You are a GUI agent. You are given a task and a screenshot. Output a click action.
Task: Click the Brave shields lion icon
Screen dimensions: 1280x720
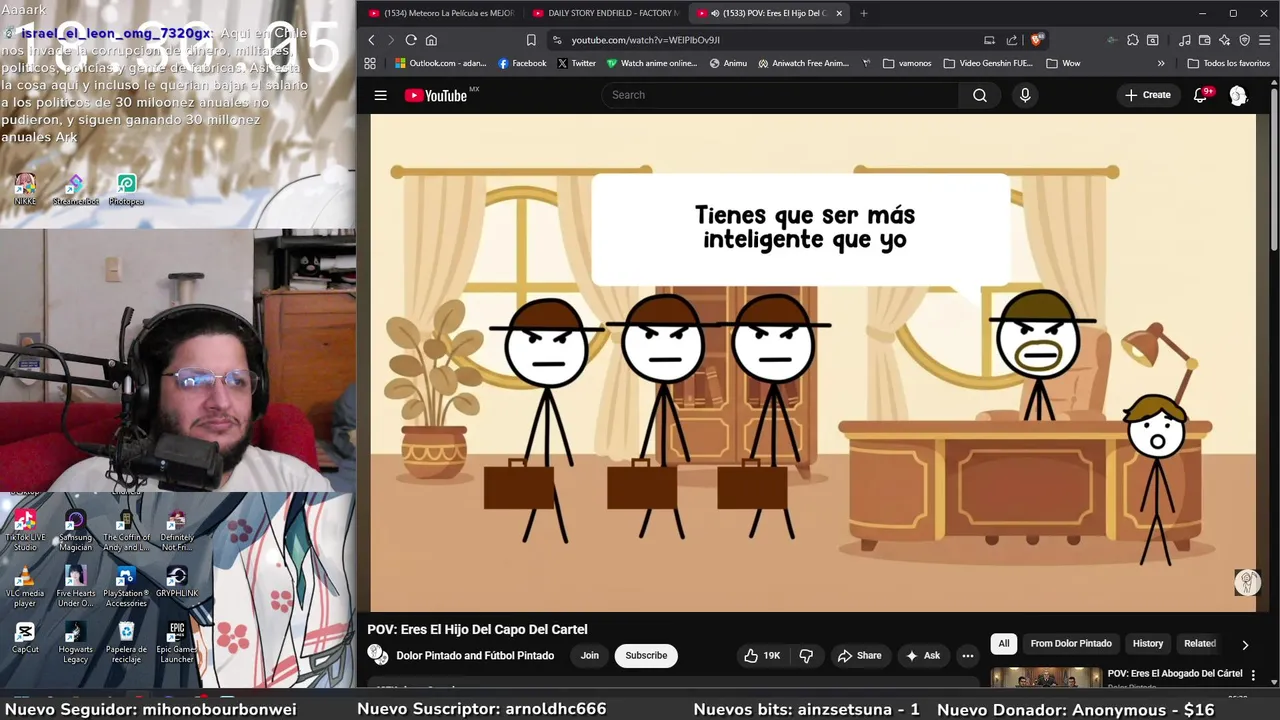(1037, 40)
